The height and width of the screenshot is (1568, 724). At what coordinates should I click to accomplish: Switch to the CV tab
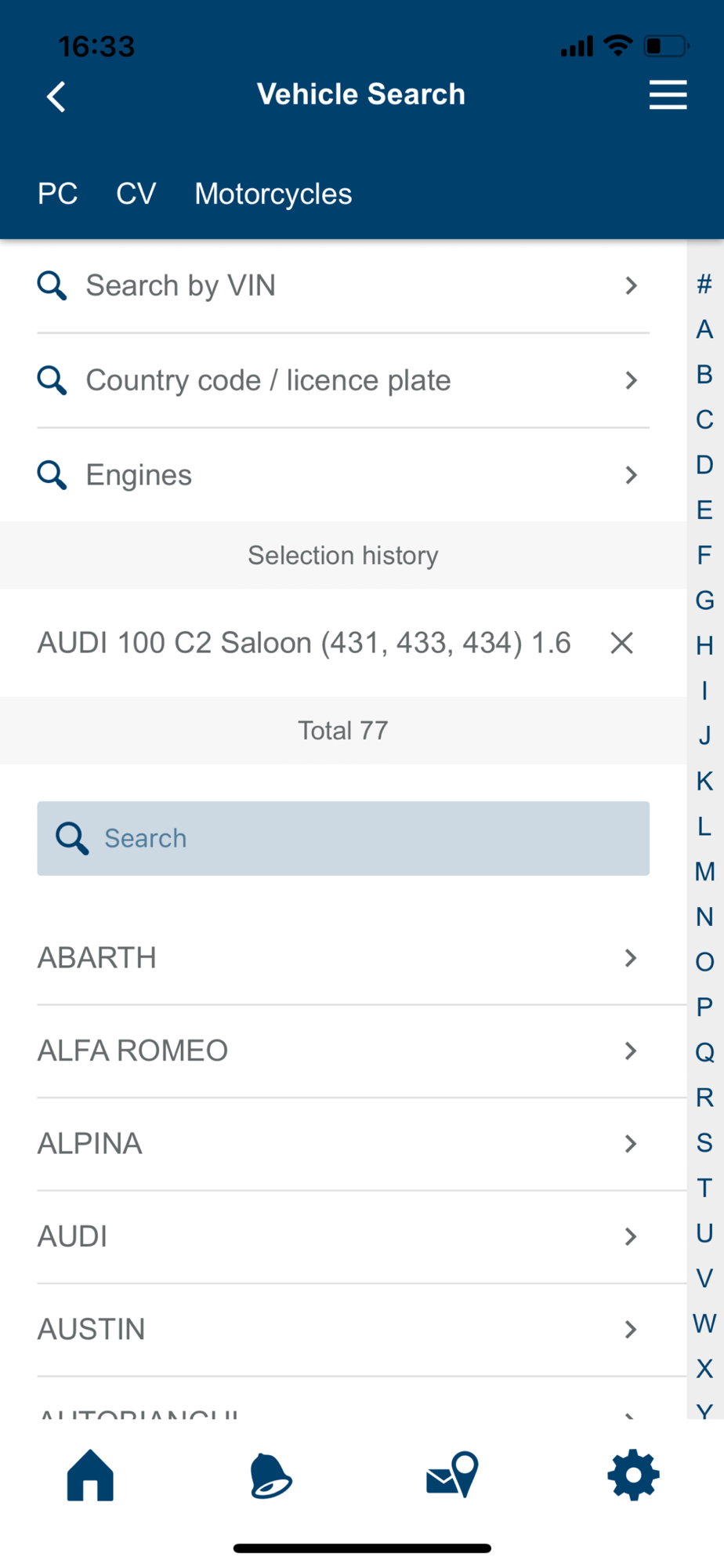point(136,194)
